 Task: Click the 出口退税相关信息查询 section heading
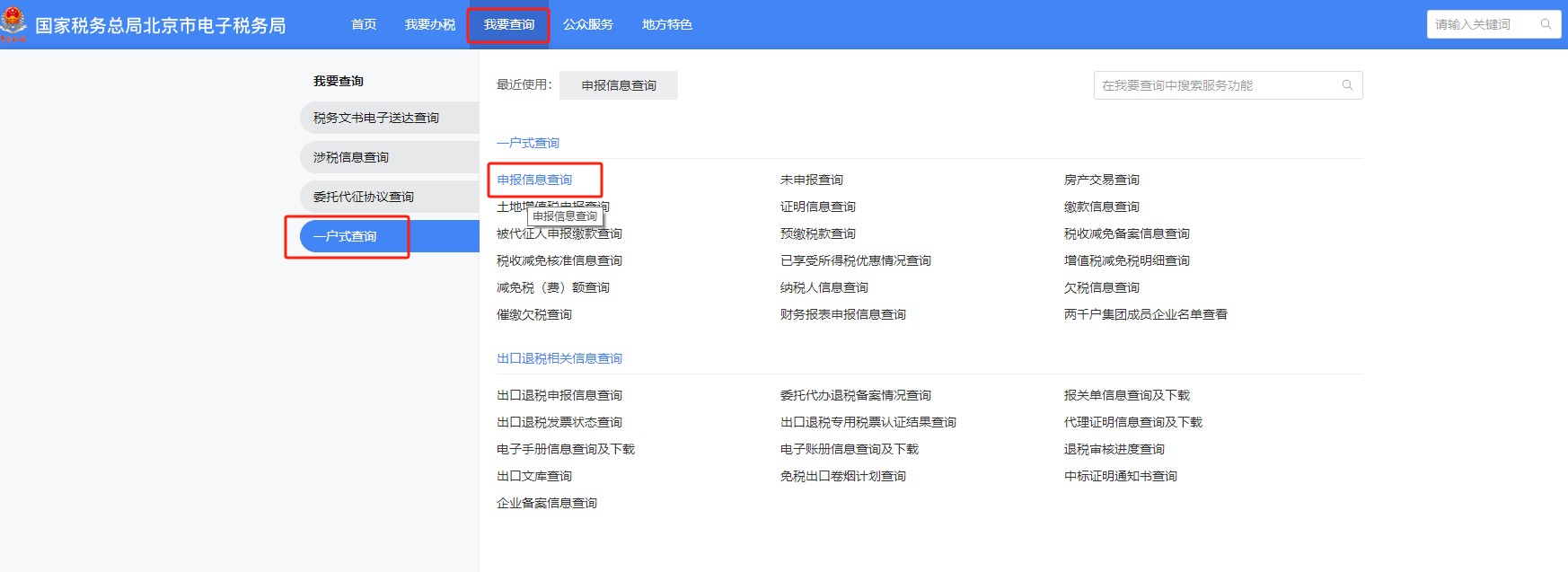[x=559, y=358]
